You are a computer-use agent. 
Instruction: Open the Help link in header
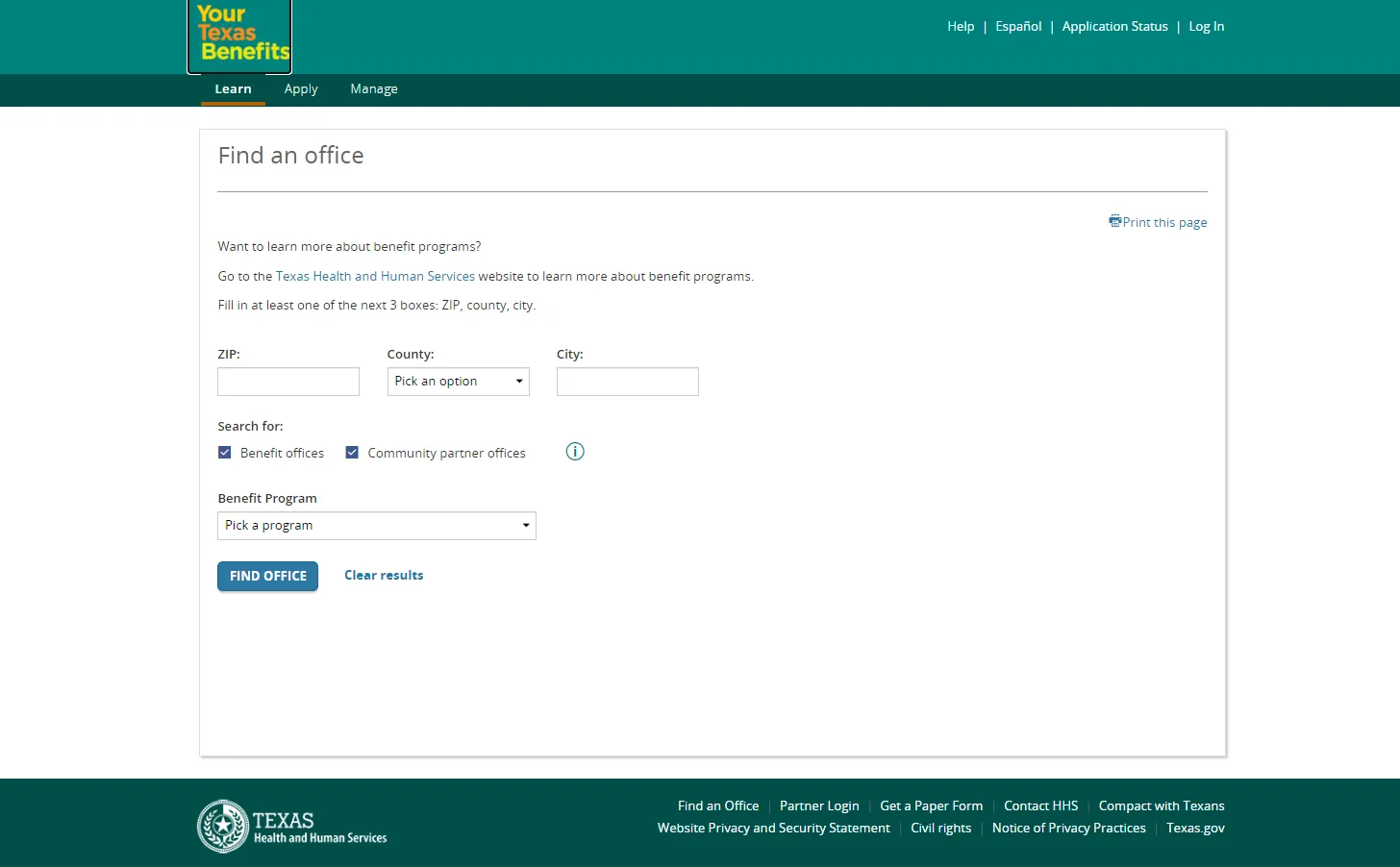click(961, 27)
